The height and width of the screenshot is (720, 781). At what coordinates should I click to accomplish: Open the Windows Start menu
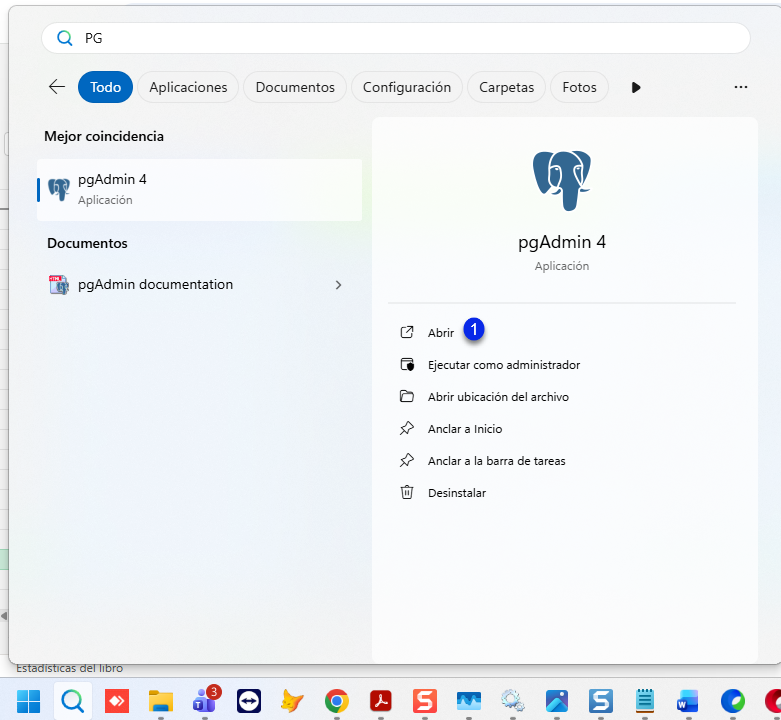[x=28, y=702]
